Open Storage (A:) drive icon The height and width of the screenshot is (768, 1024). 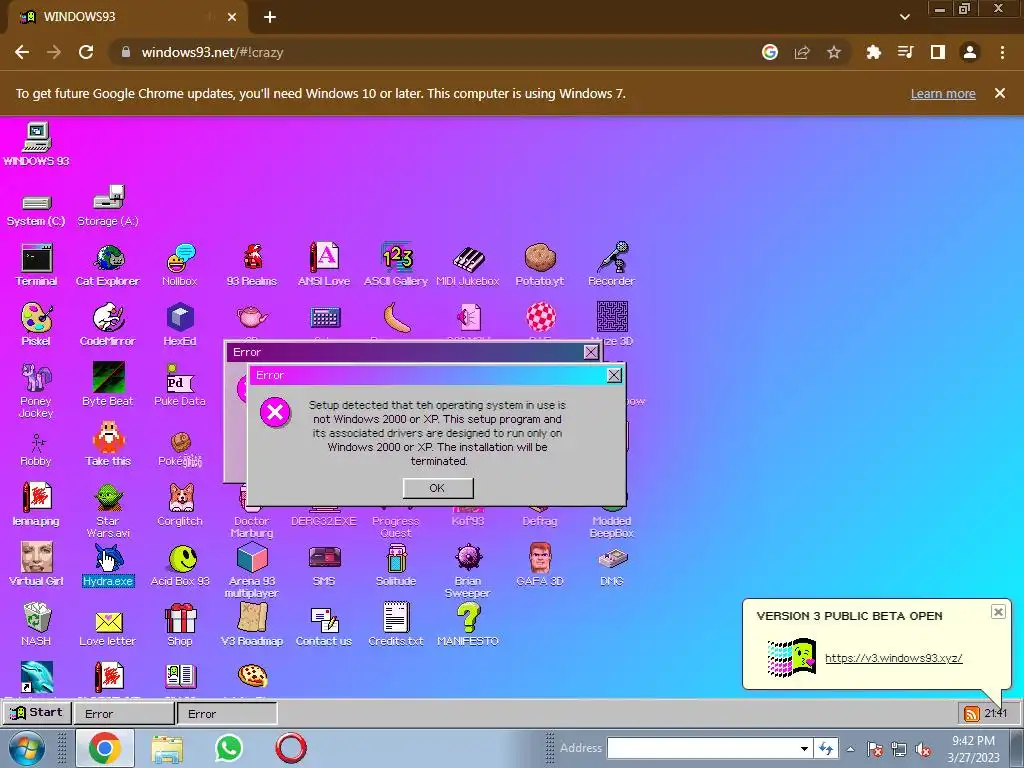point(108,205)
